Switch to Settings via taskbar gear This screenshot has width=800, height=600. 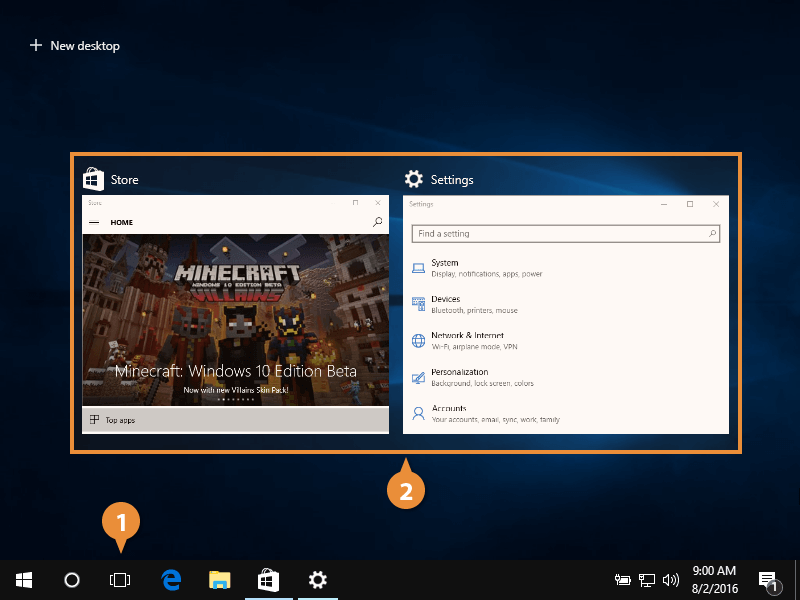tap(317, 580)
